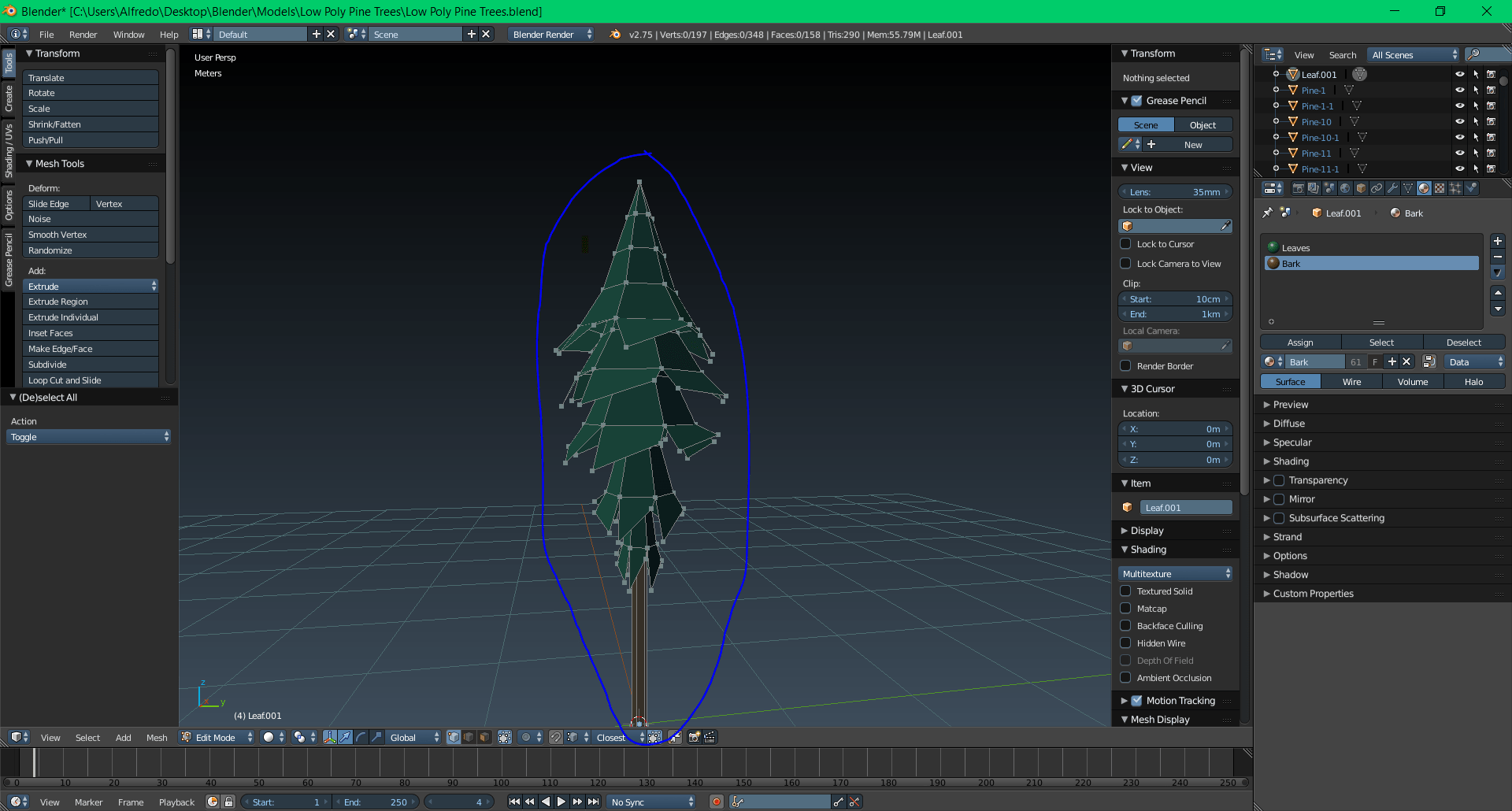The height and width of the screenshot is (811, 1512).
Task: Enable snapping with the magnet icon
Action: tap(556, 737)
